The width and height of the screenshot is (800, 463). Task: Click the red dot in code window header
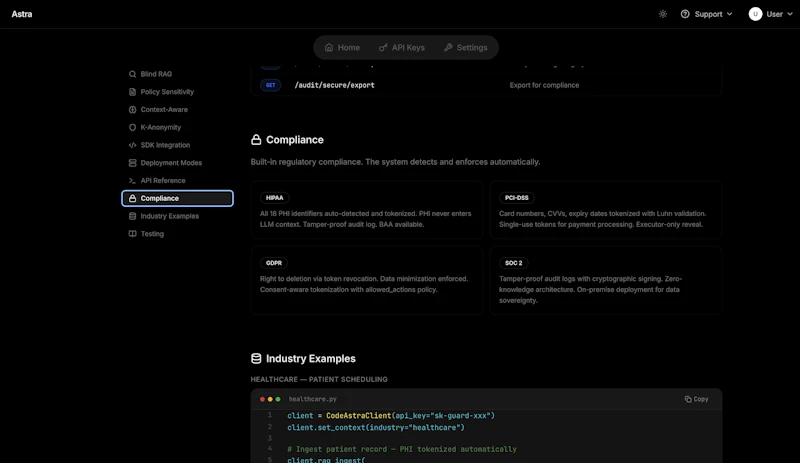(262, 399)
